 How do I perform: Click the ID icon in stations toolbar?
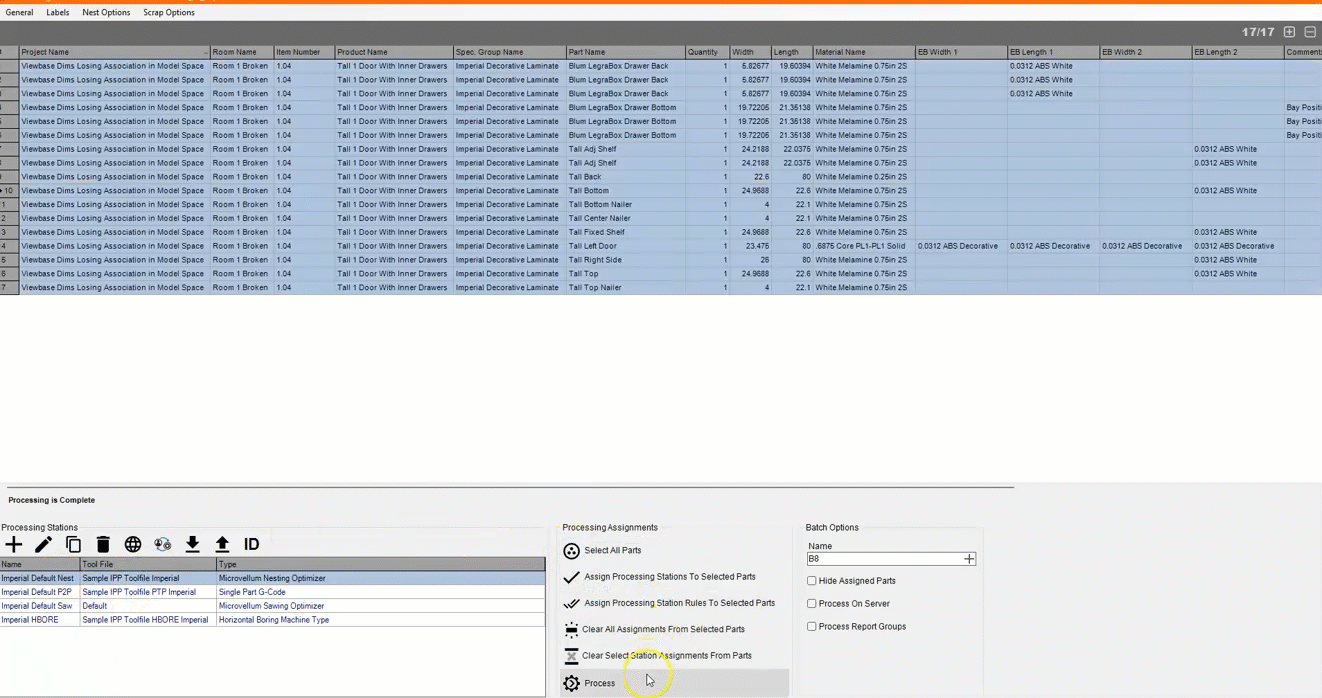pyautogui.click(x=252, y=544)
